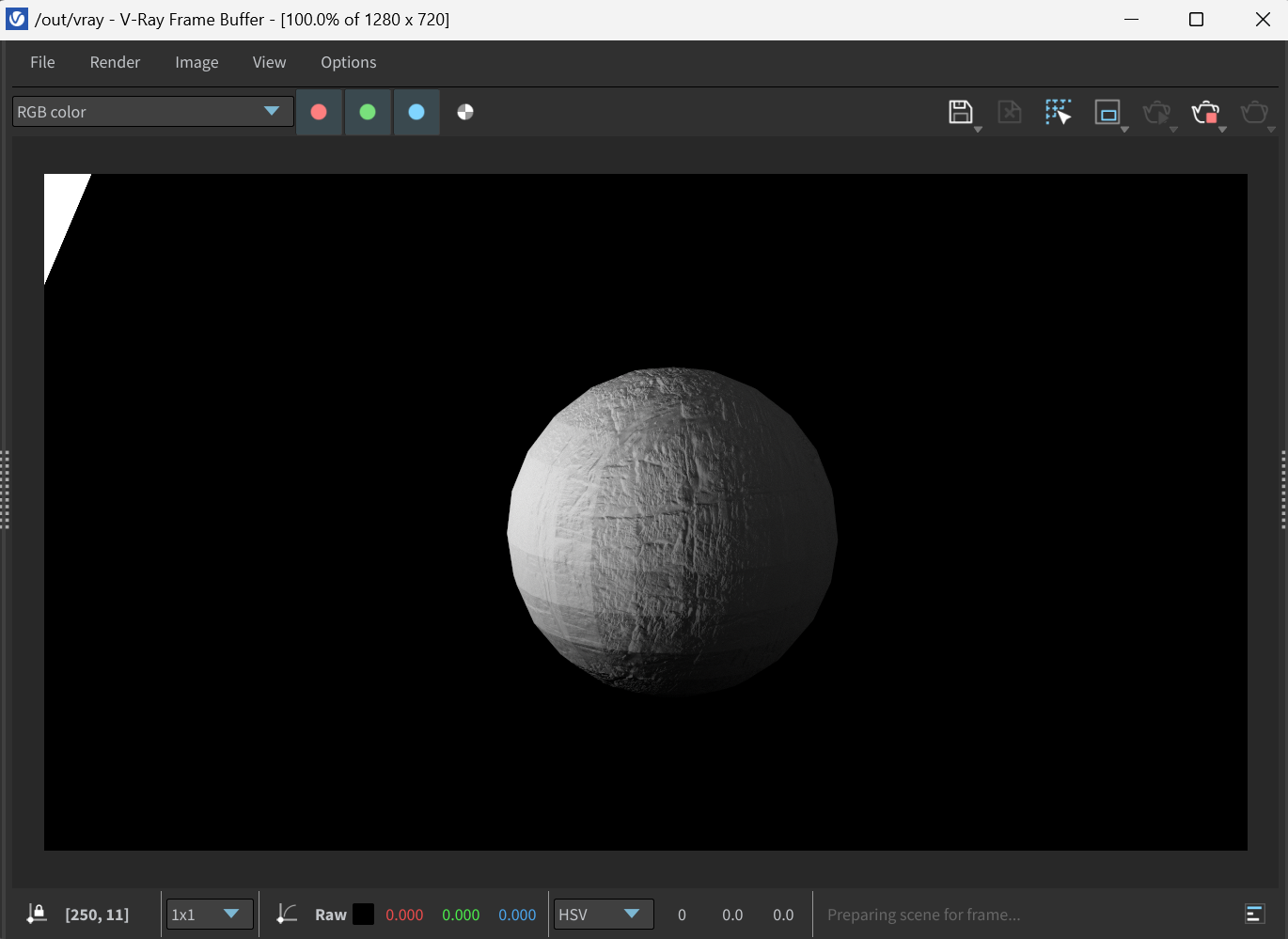This screenshot has width=1288, height=939.
Task: Click the Clear image icon
Action: click(x=1009, y=112)
